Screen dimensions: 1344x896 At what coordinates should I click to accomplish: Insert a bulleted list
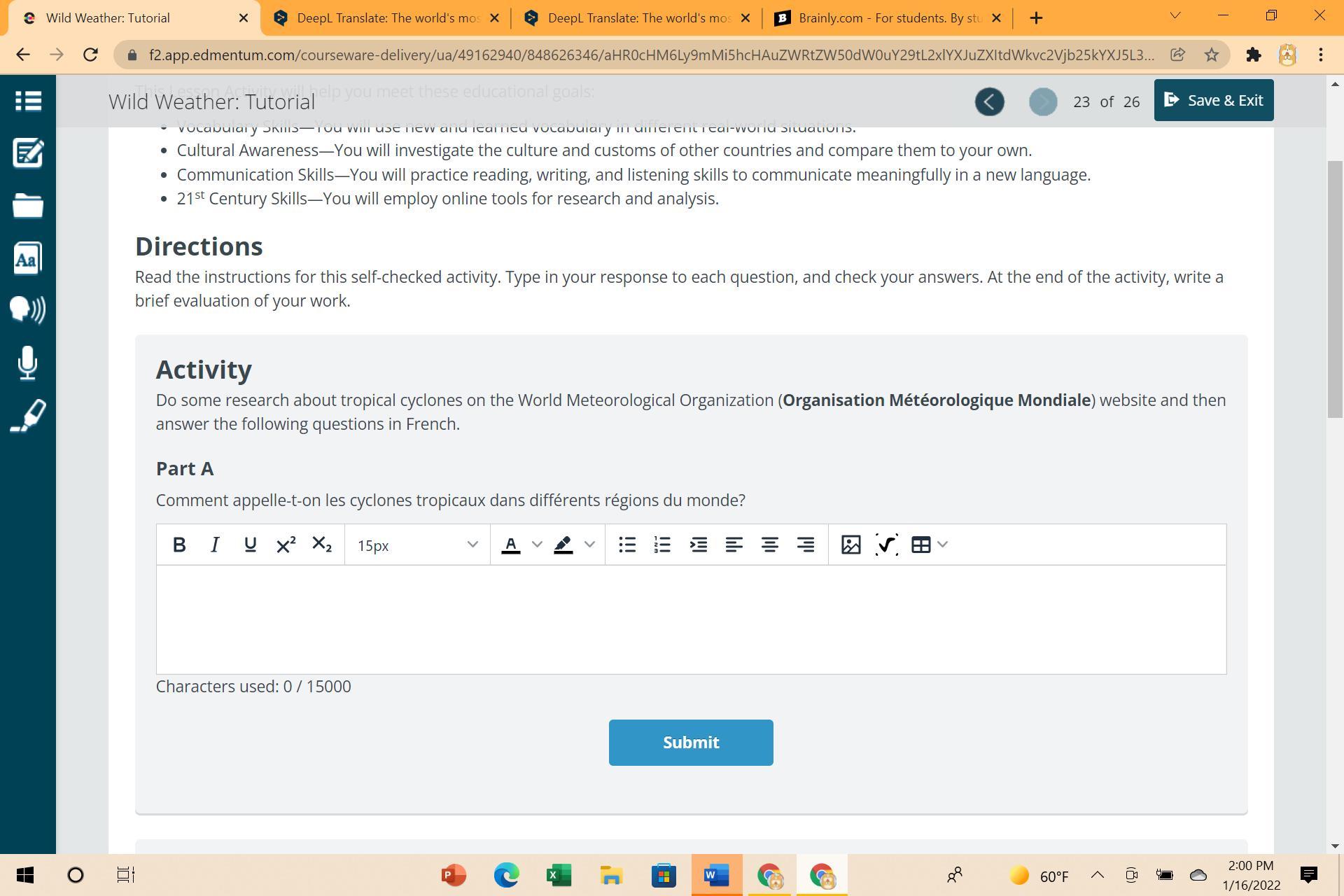(x=627, y=545)
